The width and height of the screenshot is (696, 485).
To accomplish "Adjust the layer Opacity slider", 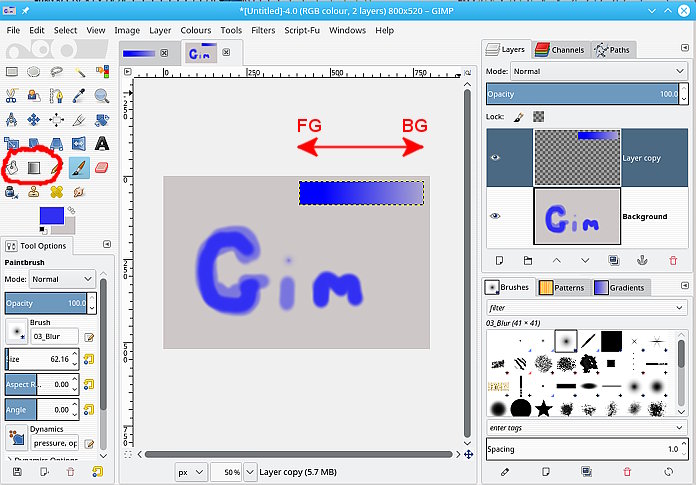I will click(582, 94).
